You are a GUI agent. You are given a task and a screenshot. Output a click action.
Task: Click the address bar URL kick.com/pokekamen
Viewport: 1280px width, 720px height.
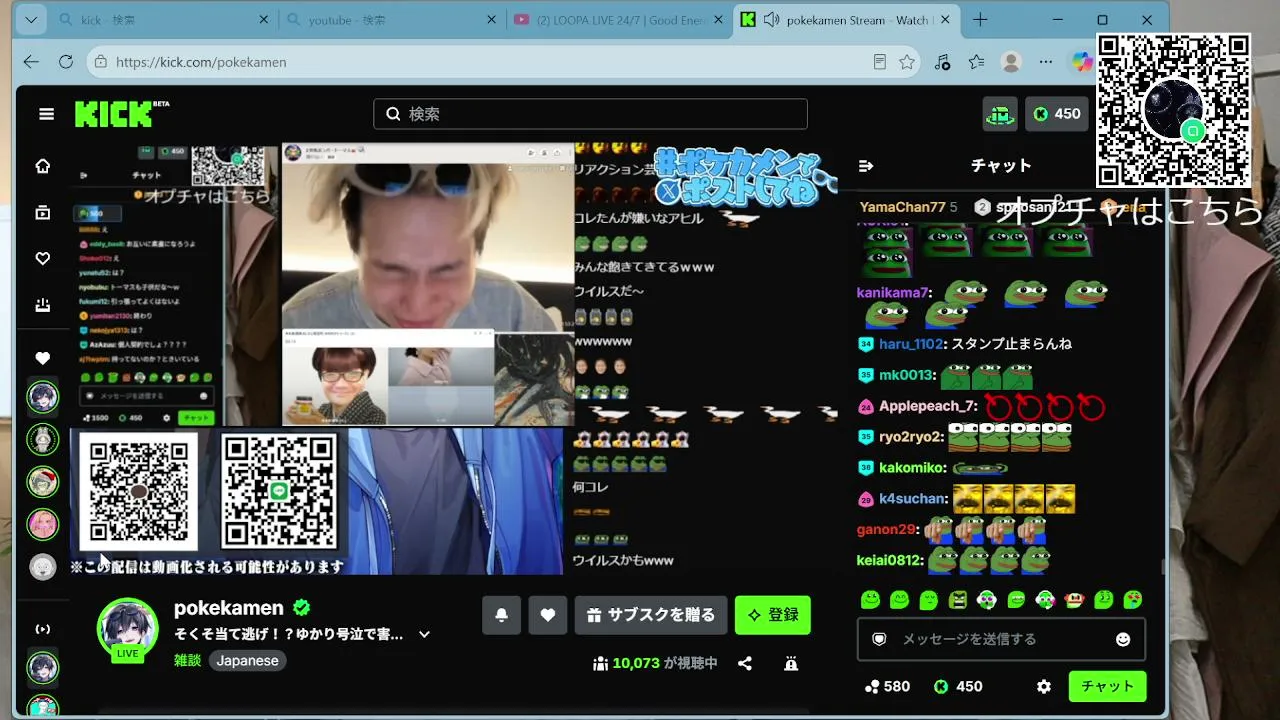(x=201, y=62)
